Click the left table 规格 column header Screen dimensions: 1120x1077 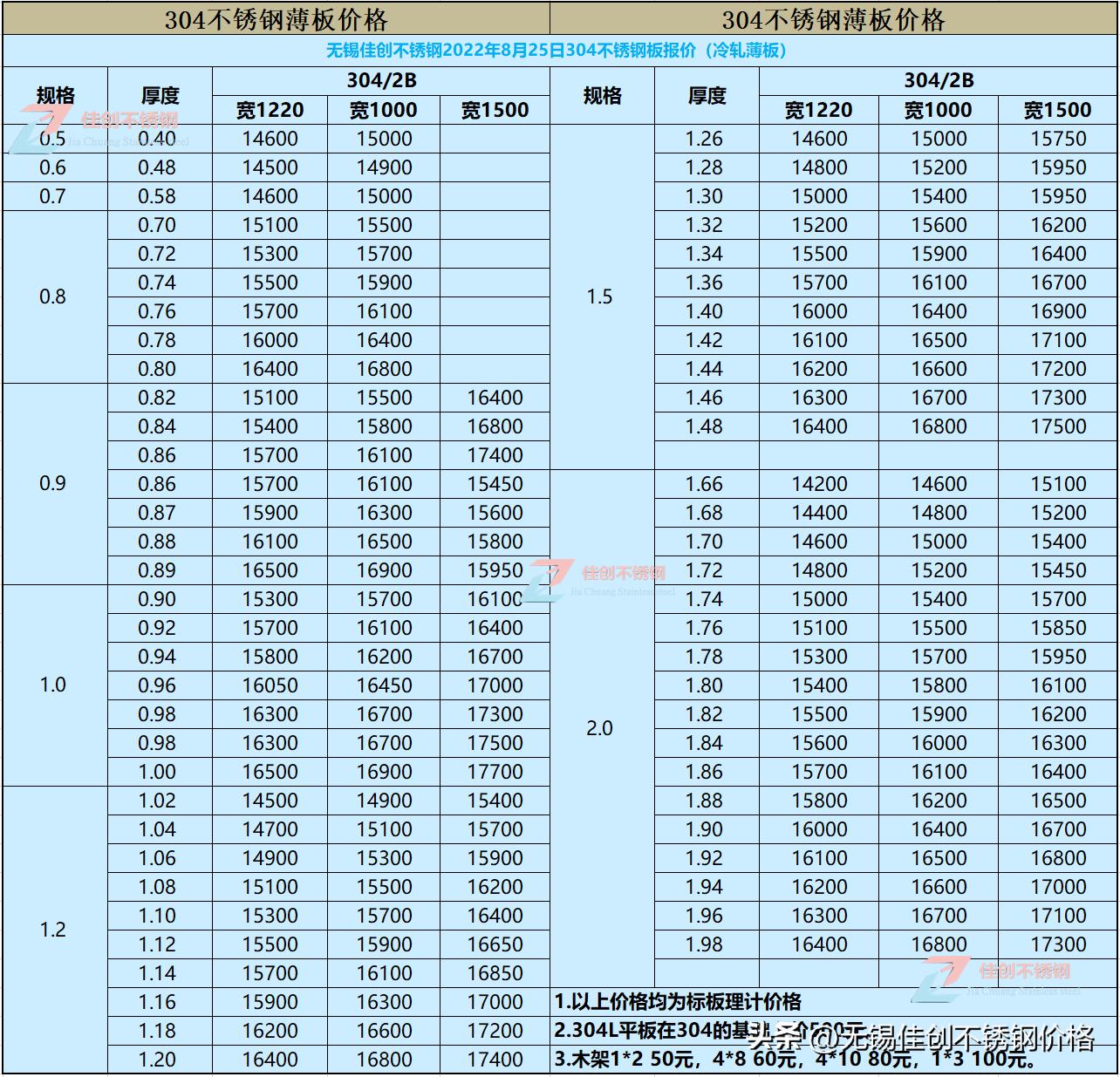[x=55, y=95]
